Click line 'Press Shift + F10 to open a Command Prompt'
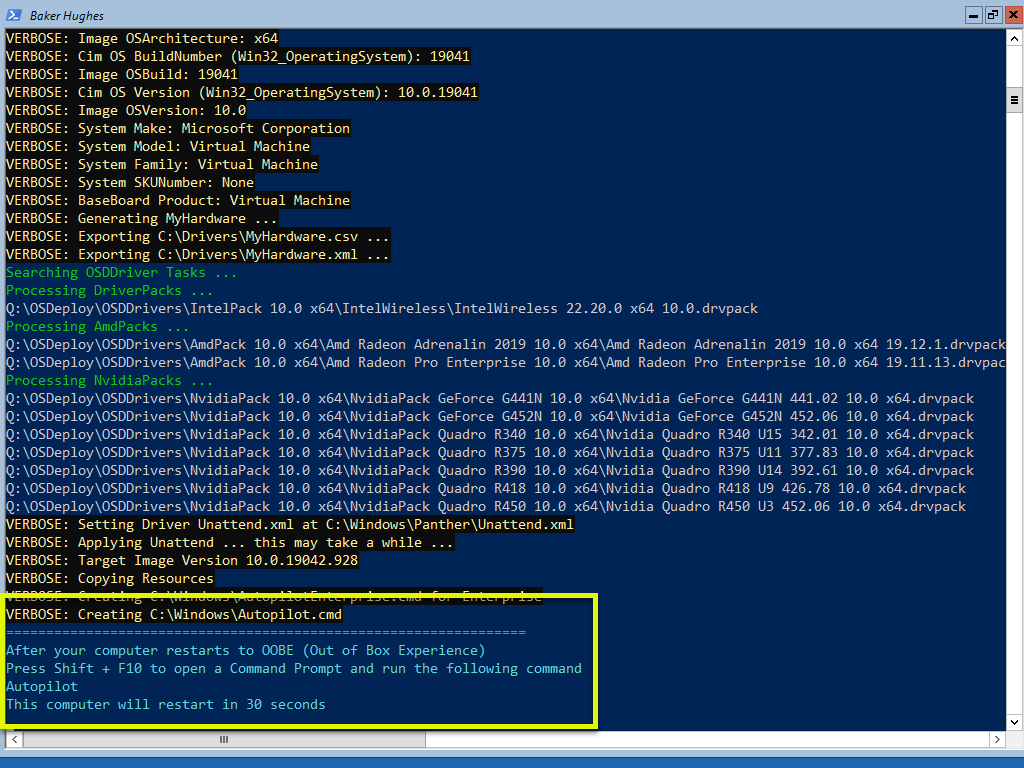This screenshot has width=1024, height=768. pos(294,669)
